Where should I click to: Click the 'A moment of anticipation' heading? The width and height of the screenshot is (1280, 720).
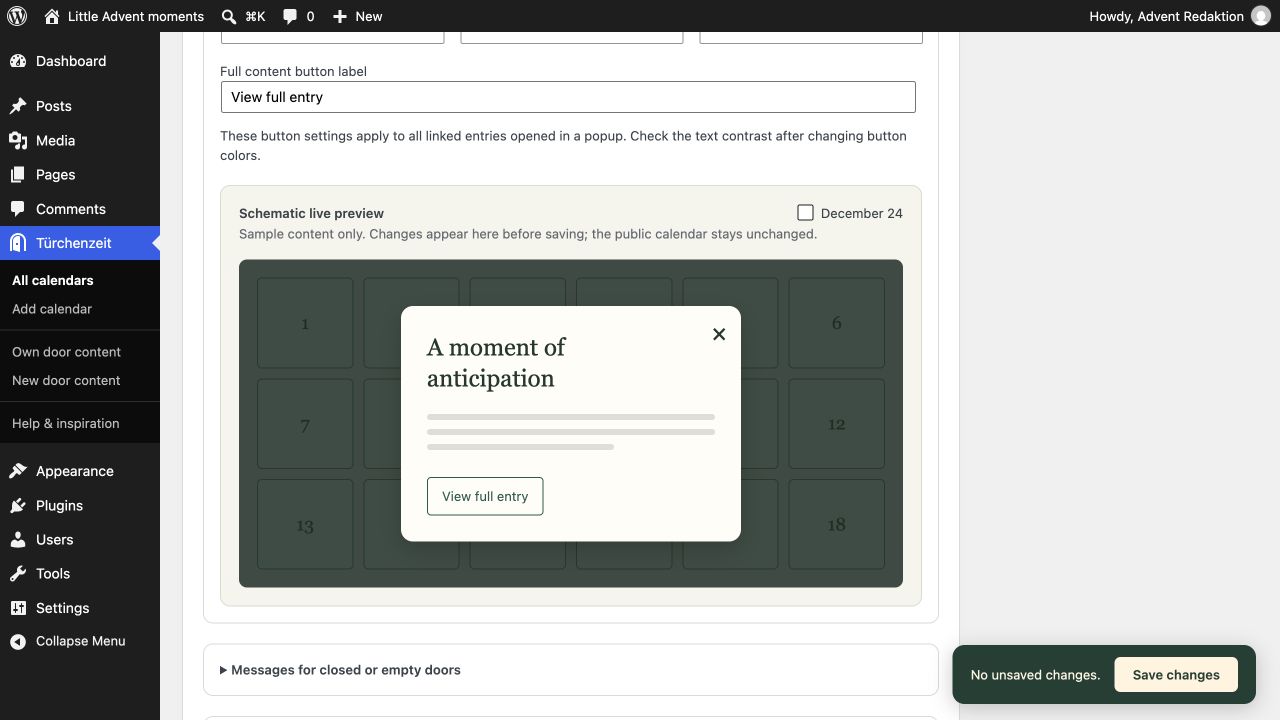point(496,363)
